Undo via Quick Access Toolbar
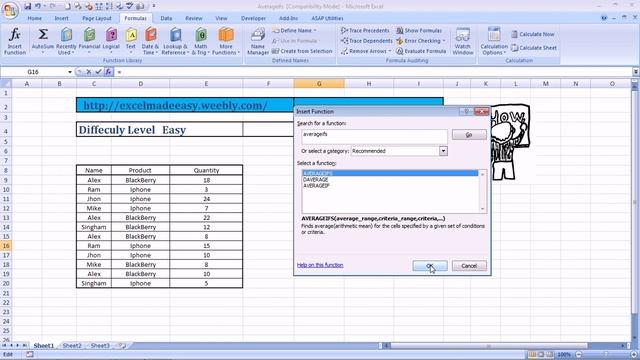The height and width of the screenshot is (360, 640). 38,6
